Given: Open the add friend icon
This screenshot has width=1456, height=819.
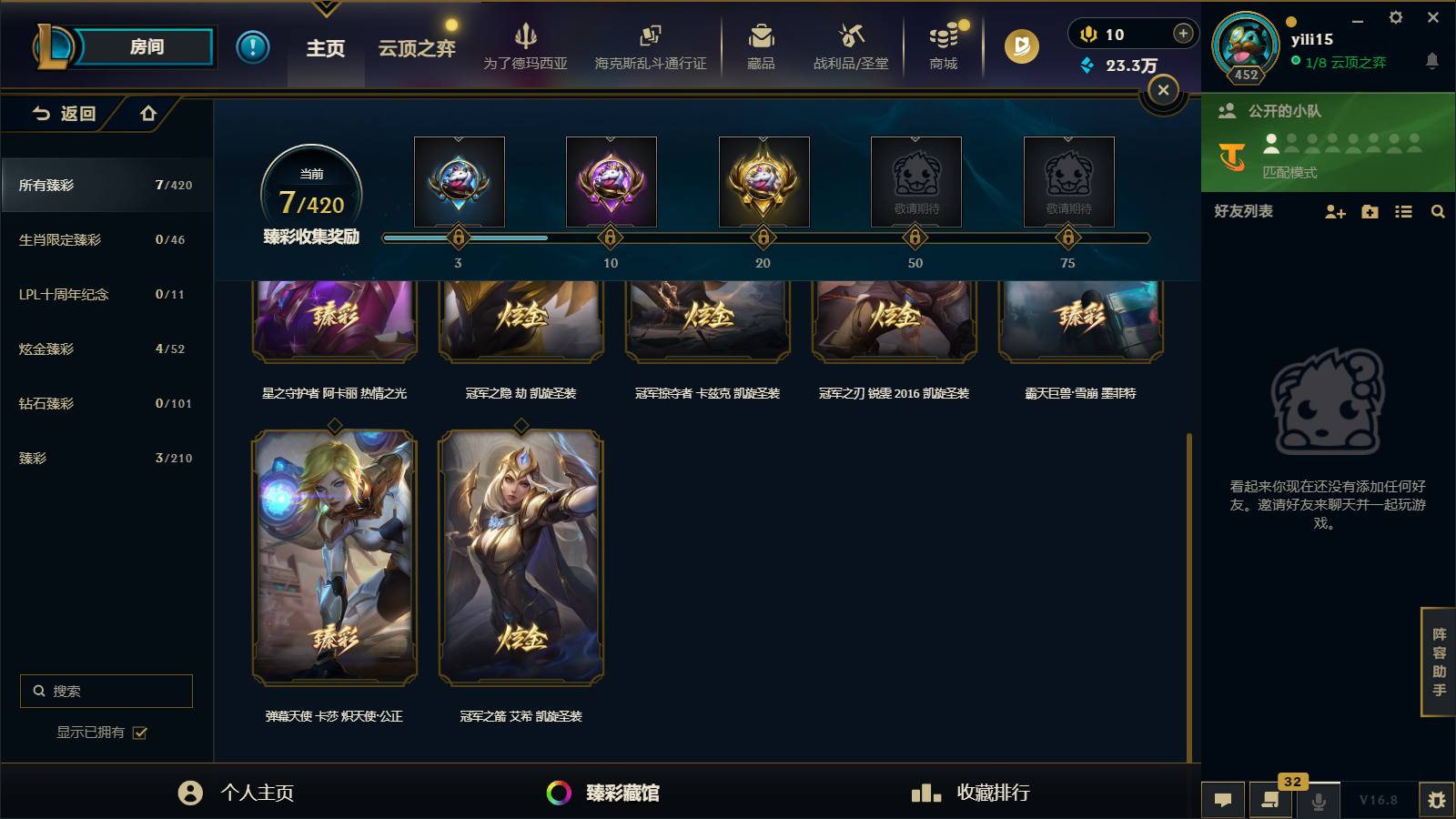Looking at the screenshot, I should tap(1335, 211).
